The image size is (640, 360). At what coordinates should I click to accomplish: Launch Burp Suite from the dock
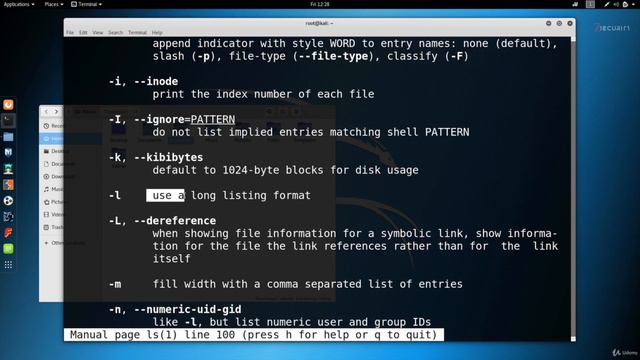click(8, 184)
